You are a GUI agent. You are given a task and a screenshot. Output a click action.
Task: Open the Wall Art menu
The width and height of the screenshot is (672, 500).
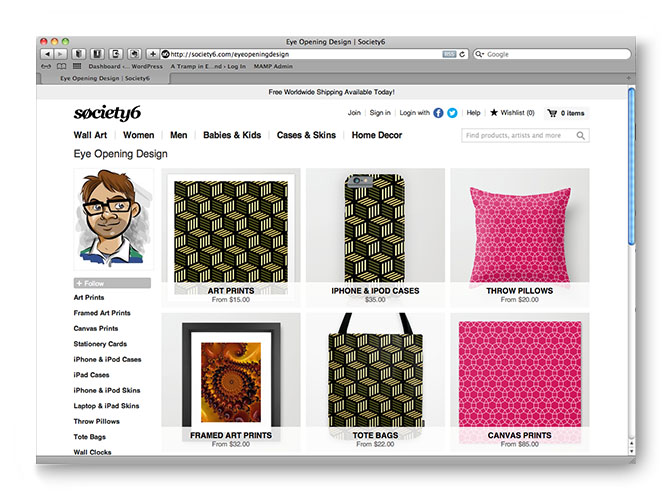[90, 135]
